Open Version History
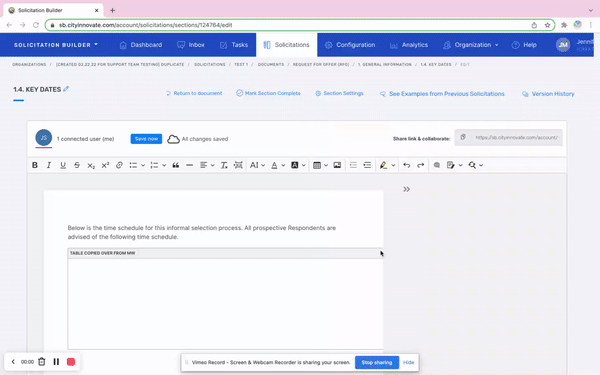600x375 pixels. click(548, 94)
